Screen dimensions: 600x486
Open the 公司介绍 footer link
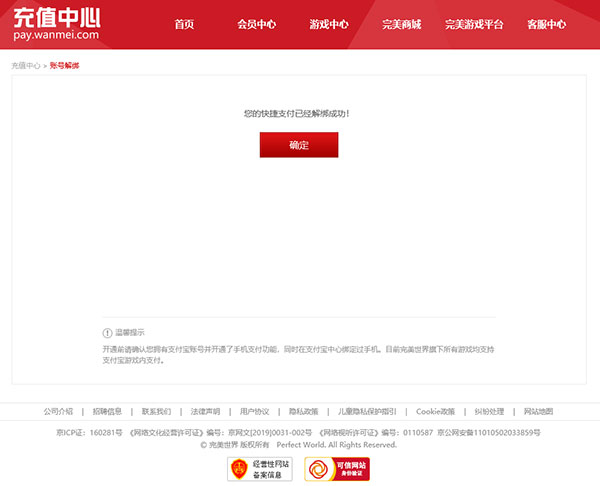(x=58, y=411)
